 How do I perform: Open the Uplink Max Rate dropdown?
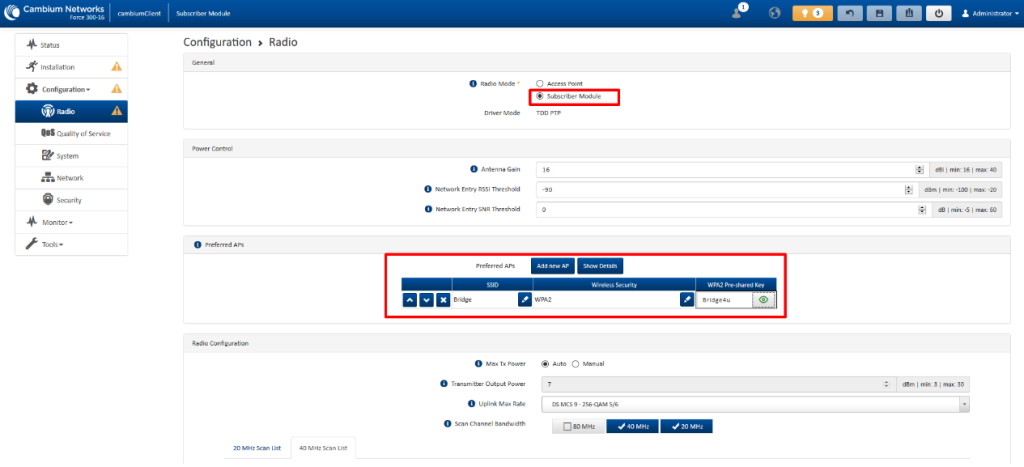755,404
